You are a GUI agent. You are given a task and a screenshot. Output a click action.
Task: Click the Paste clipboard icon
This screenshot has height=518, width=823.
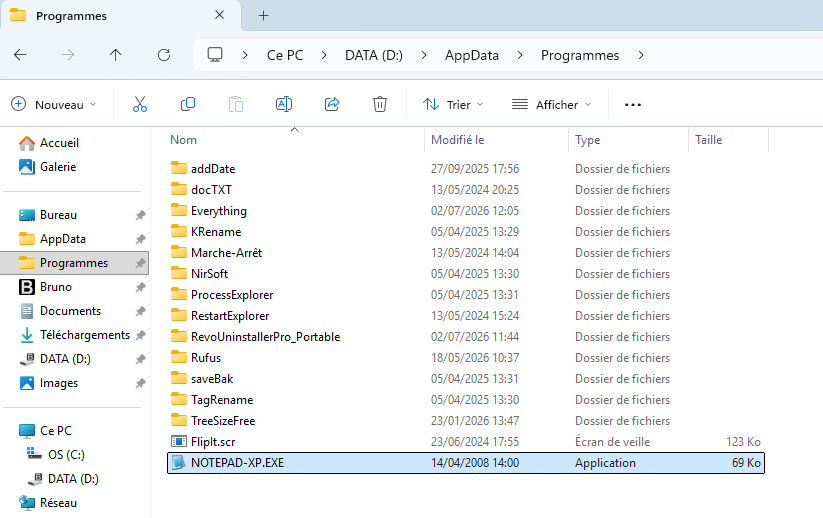236,104
